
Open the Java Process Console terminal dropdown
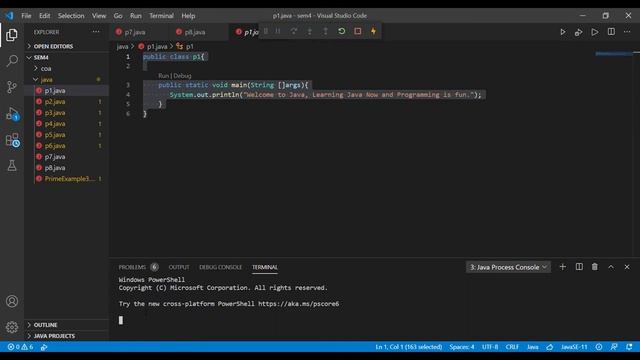coord(508,267)
